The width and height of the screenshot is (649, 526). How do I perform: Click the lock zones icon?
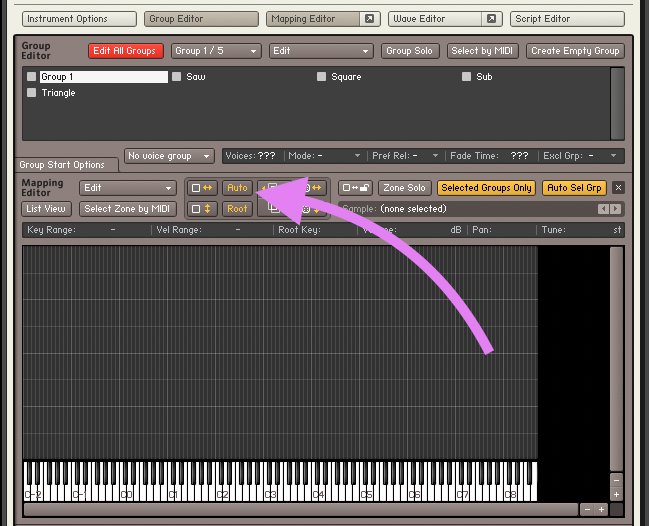click(356, 188)
